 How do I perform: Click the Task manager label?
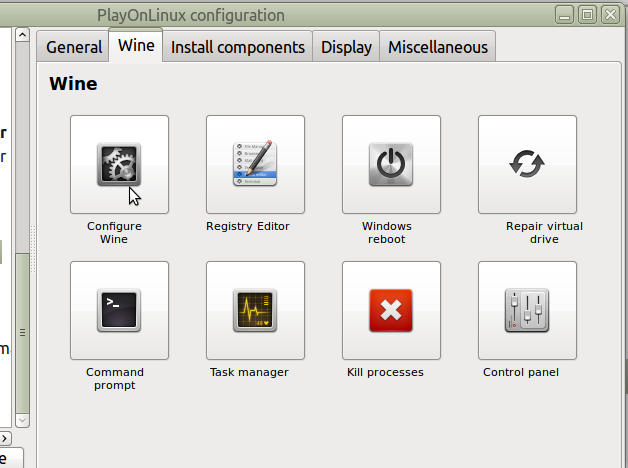249,372
